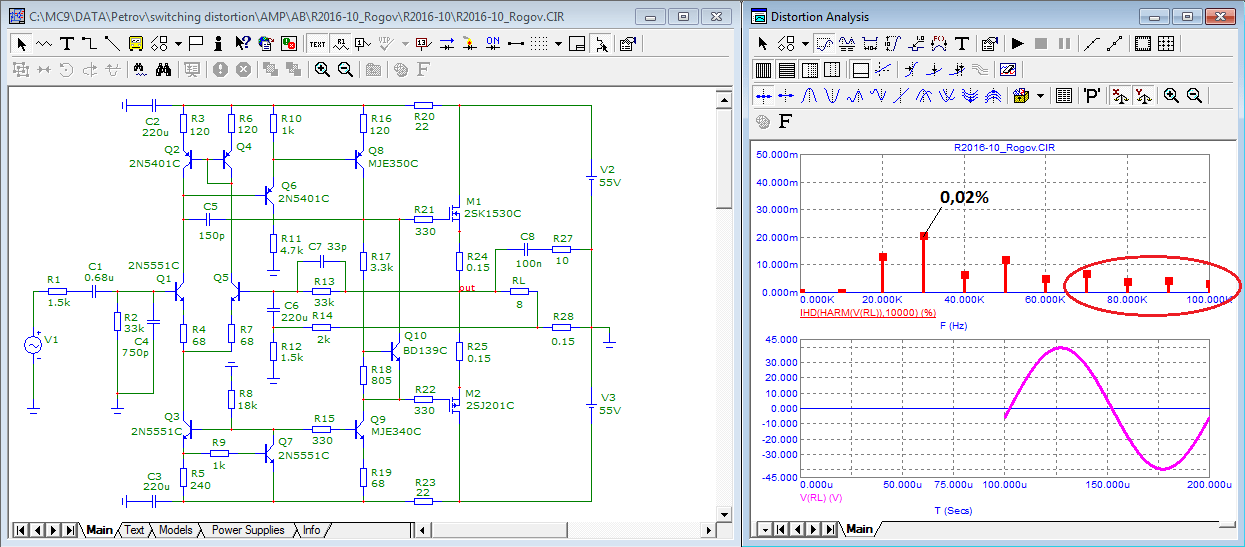
Task: Click the R2016-10_Rogov.CIR plot title
Action: (x=1004, y=147)
